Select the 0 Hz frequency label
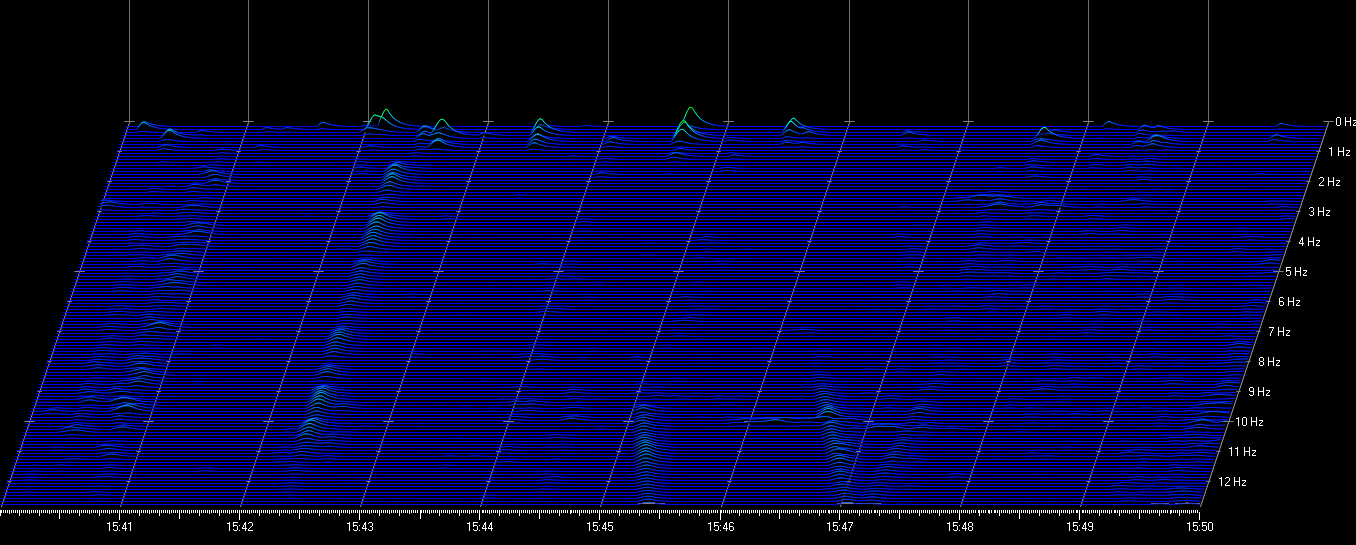 [1344, 122]
